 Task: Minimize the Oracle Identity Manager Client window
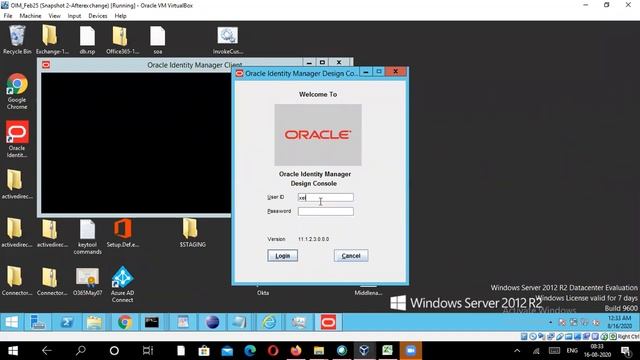(x=309, y=62)
